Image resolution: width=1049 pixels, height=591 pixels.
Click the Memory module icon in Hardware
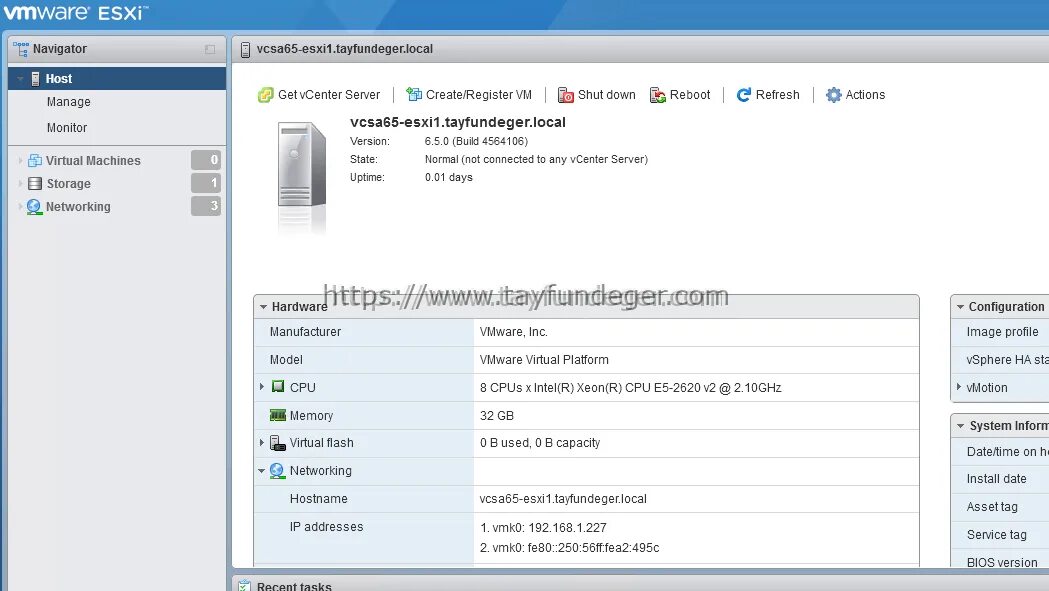click(x=278, y=415)
